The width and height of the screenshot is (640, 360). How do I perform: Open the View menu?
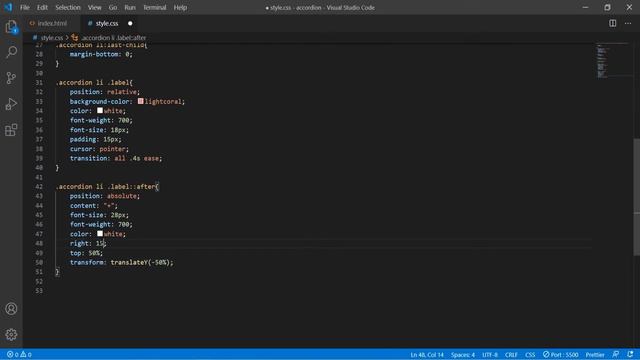(x=94, y=7)
